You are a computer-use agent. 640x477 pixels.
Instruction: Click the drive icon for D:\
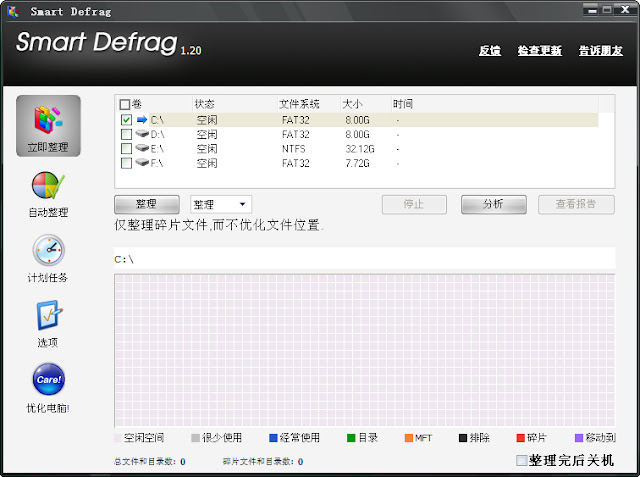point(142,134)
